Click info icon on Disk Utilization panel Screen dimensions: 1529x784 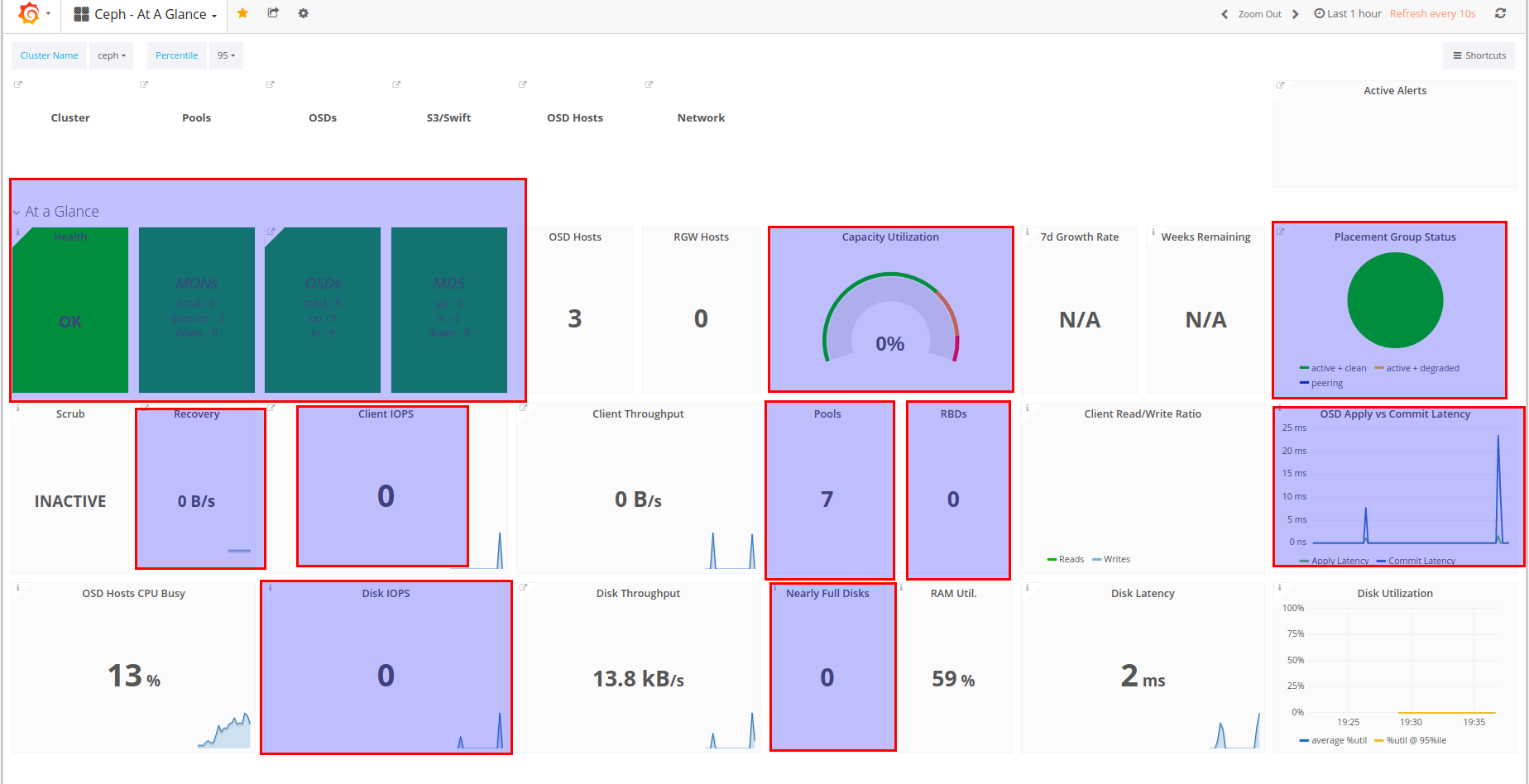(x=1279, y=587)
